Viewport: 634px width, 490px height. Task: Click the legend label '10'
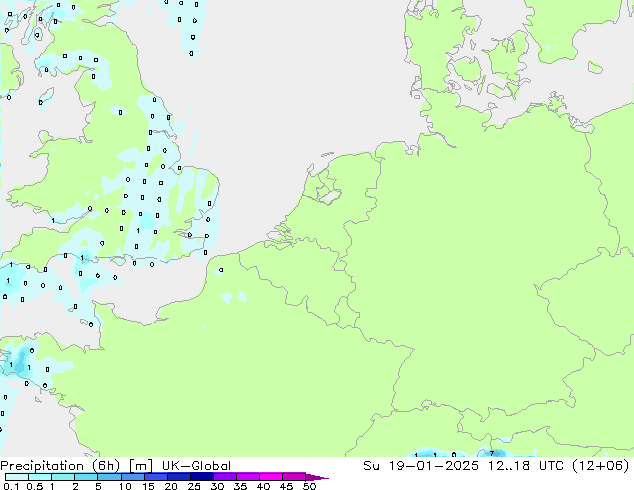[125, 486]
